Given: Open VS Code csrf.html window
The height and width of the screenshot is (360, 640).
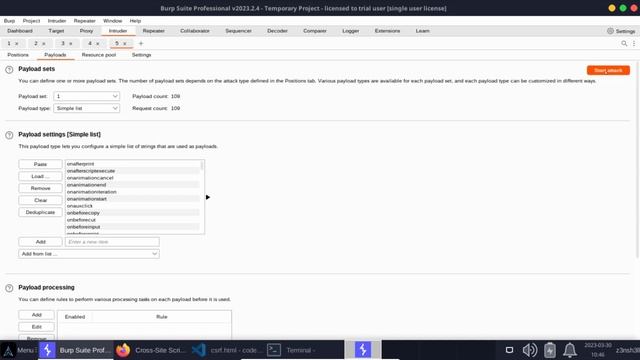Looking at the screenshot, I should pyautogui.click(x=227, y=350).
